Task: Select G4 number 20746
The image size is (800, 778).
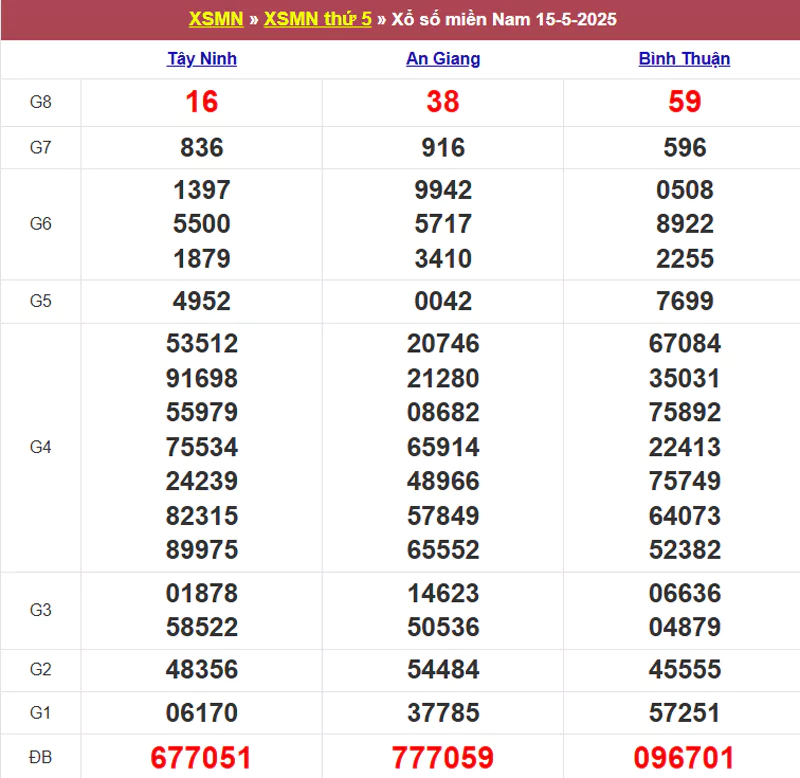Action: (x=443, y=343)
